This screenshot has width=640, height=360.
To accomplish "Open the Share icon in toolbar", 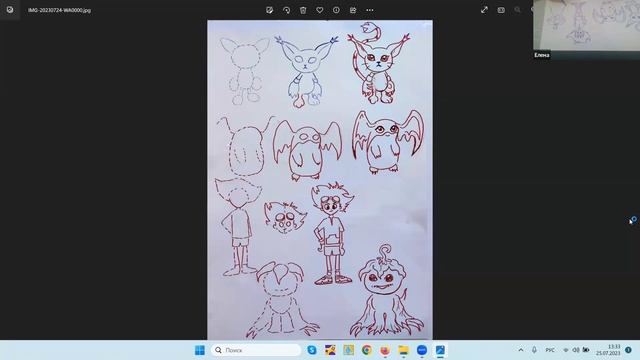I will (x=353, y=10).
